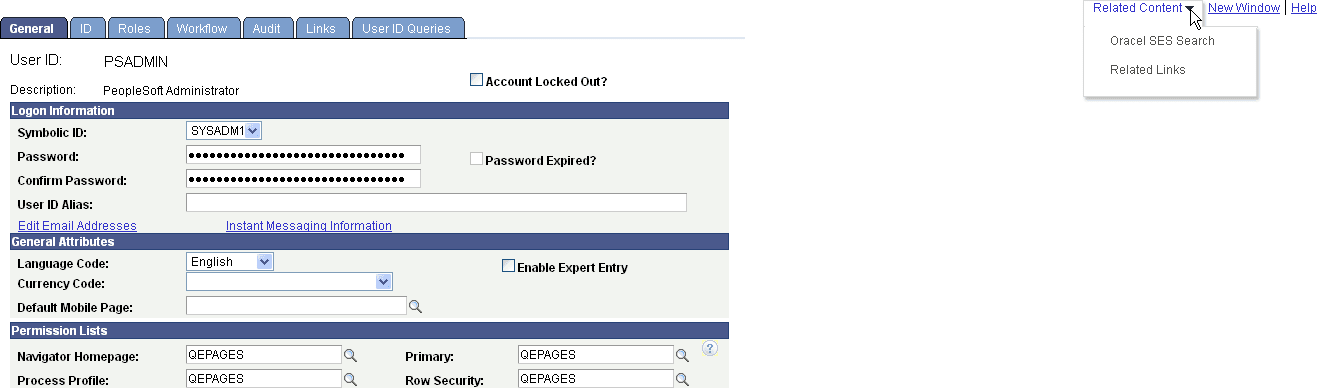This screenshot has height=388, width=1317.
Task: Toggle the Password Expired checkbox
Action: (477, 158)
